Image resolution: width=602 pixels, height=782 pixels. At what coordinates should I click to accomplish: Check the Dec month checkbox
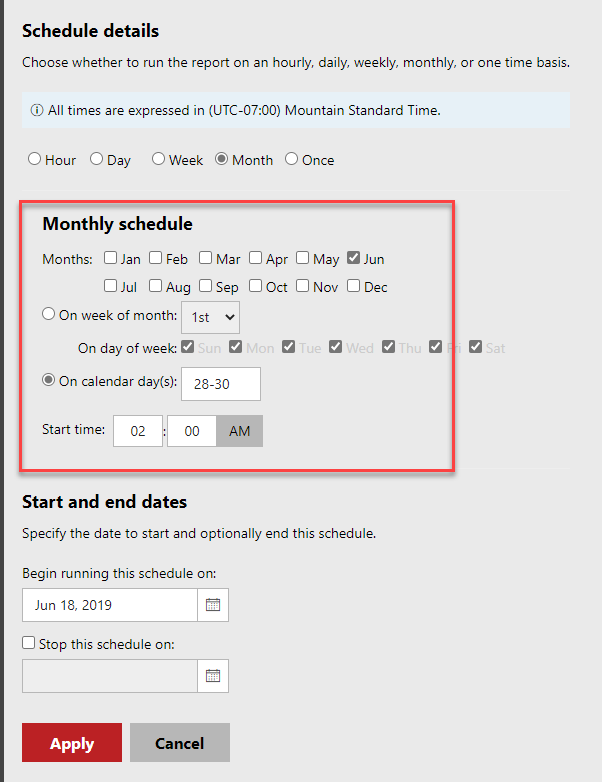[353, 286]
